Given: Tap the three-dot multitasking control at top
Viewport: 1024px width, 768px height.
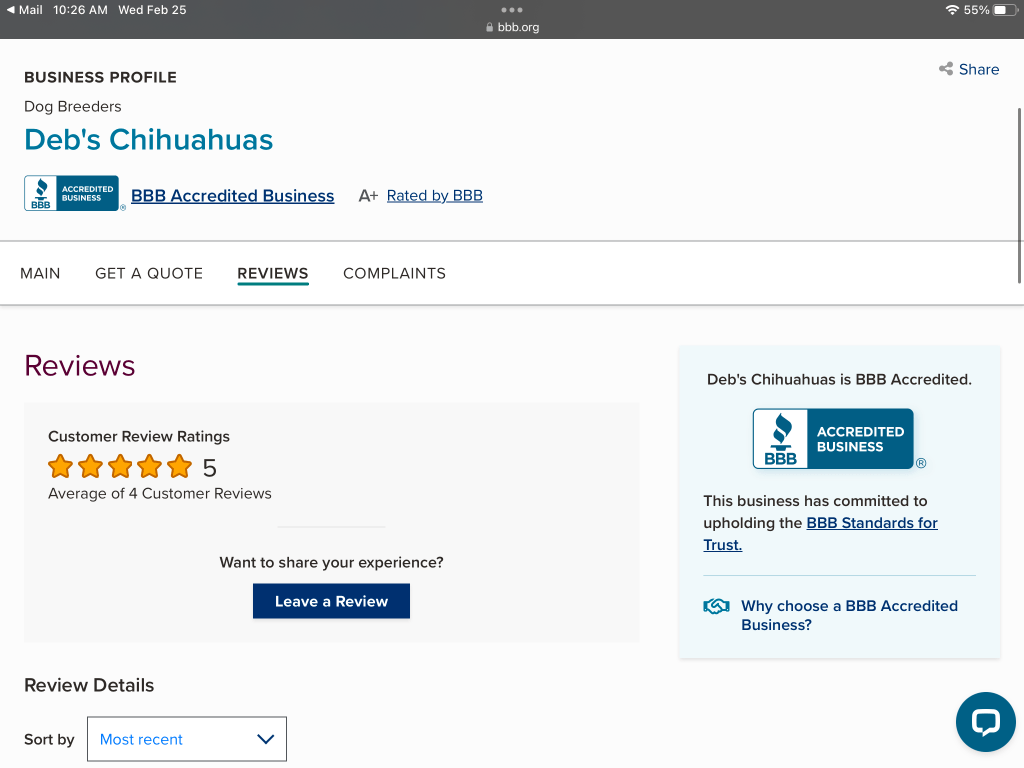Looking at the screenshot, I should click(512, 10).
